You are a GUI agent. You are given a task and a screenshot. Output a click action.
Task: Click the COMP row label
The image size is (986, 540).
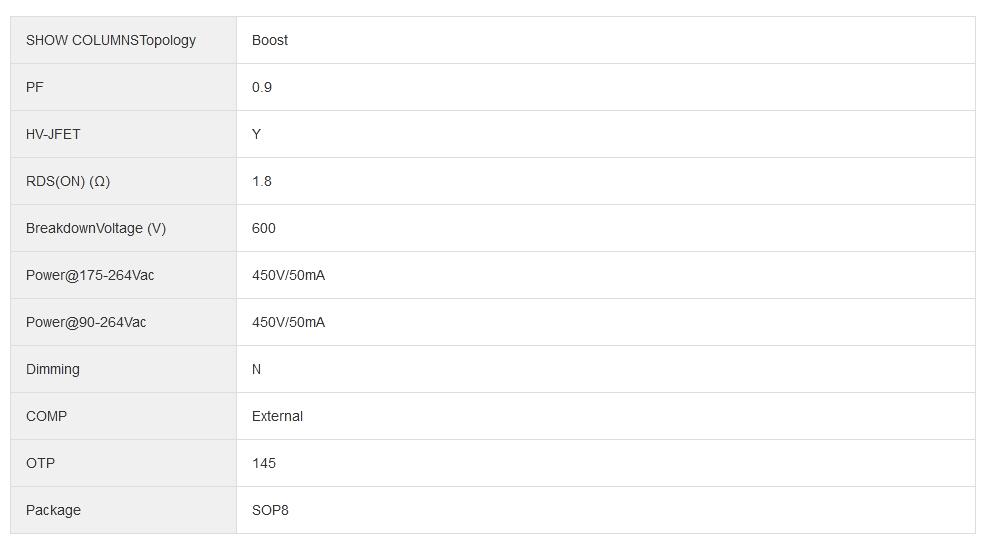coord(46,416)
